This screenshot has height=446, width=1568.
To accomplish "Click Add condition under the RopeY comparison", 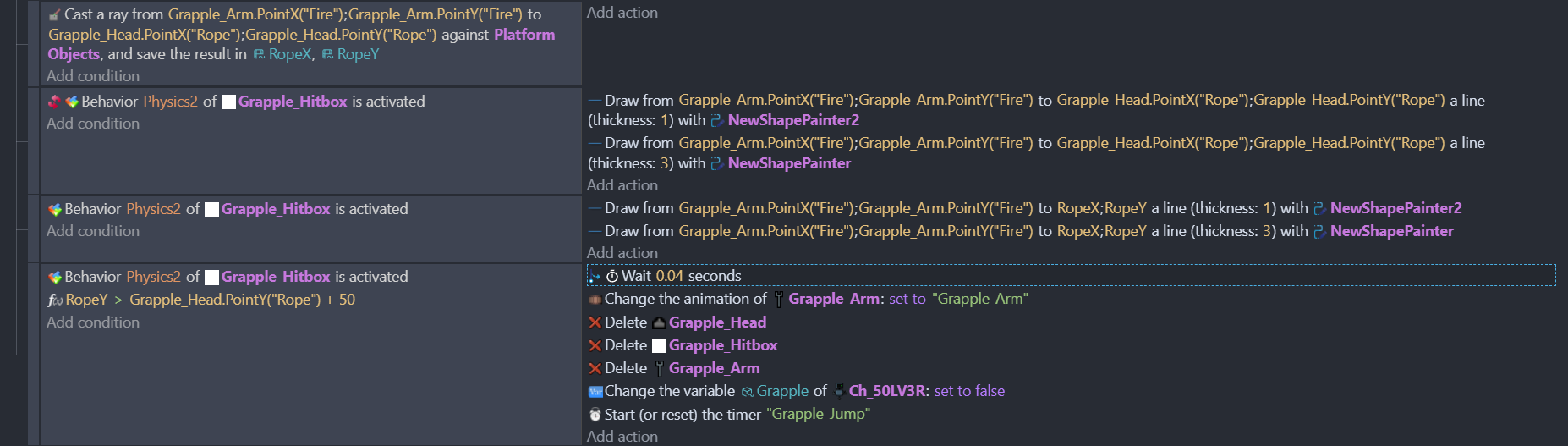I will (93, 322).
